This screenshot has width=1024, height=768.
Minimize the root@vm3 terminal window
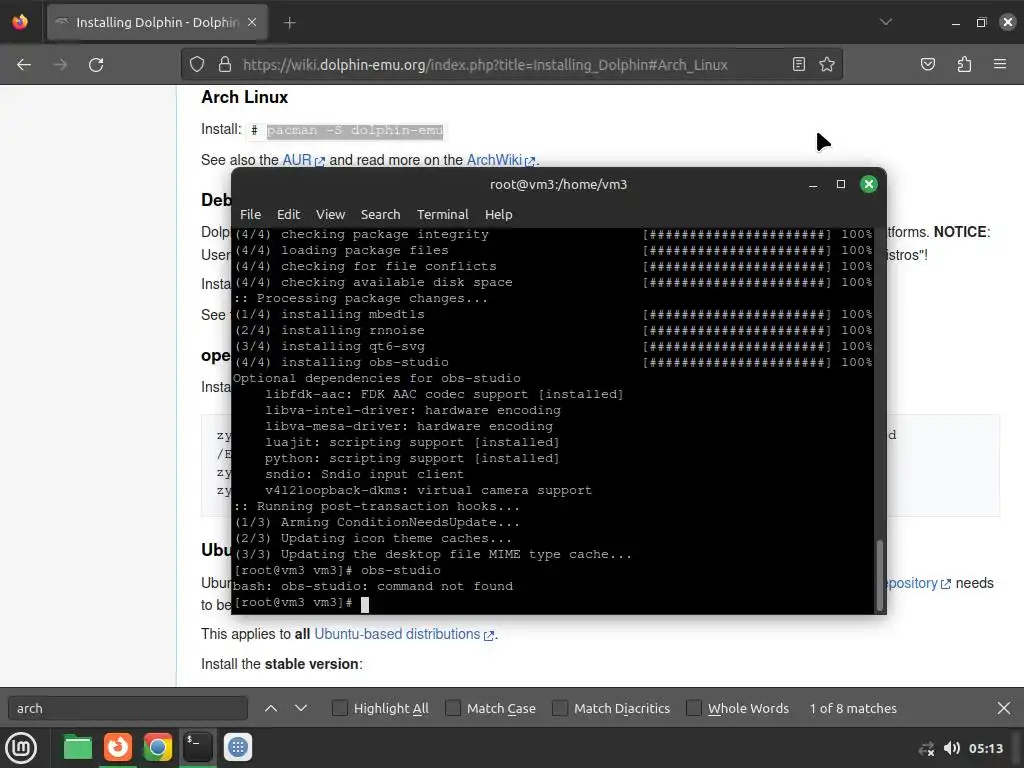pos(813,185)
